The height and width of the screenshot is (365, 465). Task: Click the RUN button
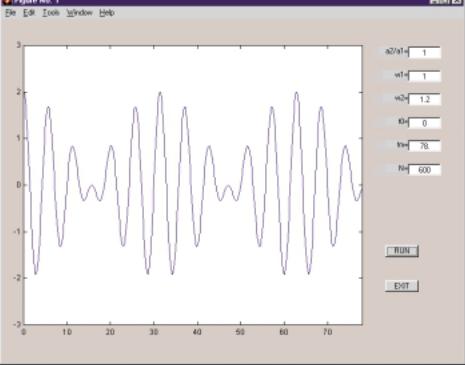[402, 251]
